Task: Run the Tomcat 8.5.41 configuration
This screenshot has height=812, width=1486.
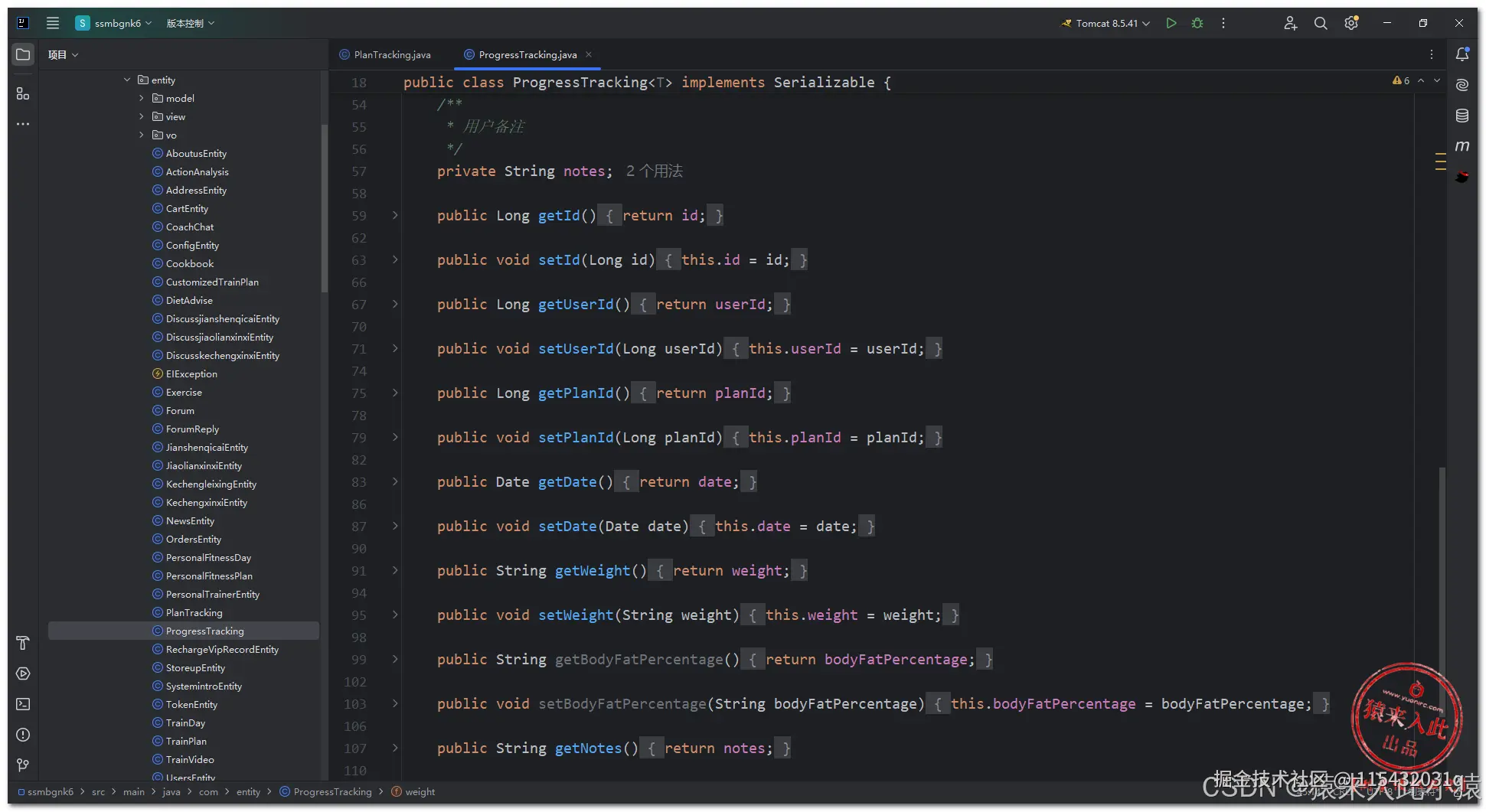Action: click(x=1171, y=23)
